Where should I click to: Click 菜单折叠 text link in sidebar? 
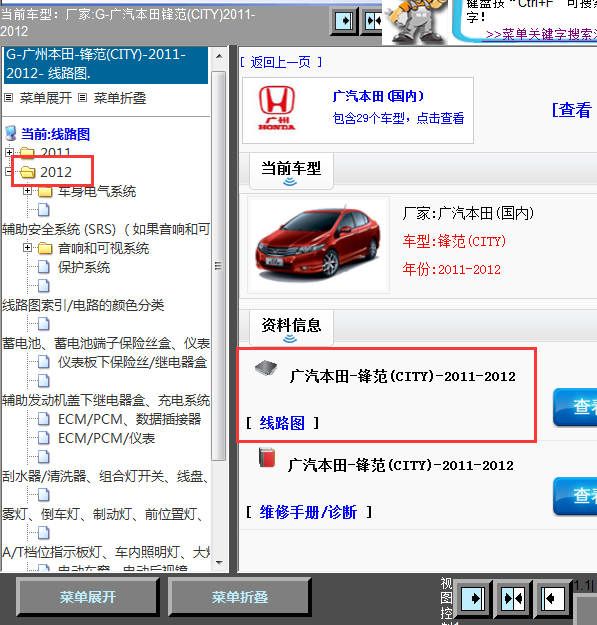pos(120,98)
